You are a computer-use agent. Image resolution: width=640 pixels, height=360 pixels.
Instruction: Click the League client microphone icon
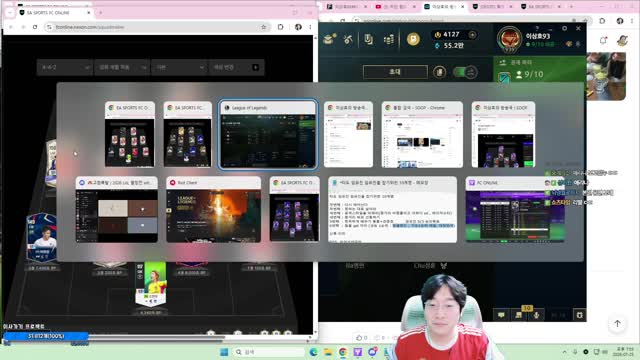(536, 315)
